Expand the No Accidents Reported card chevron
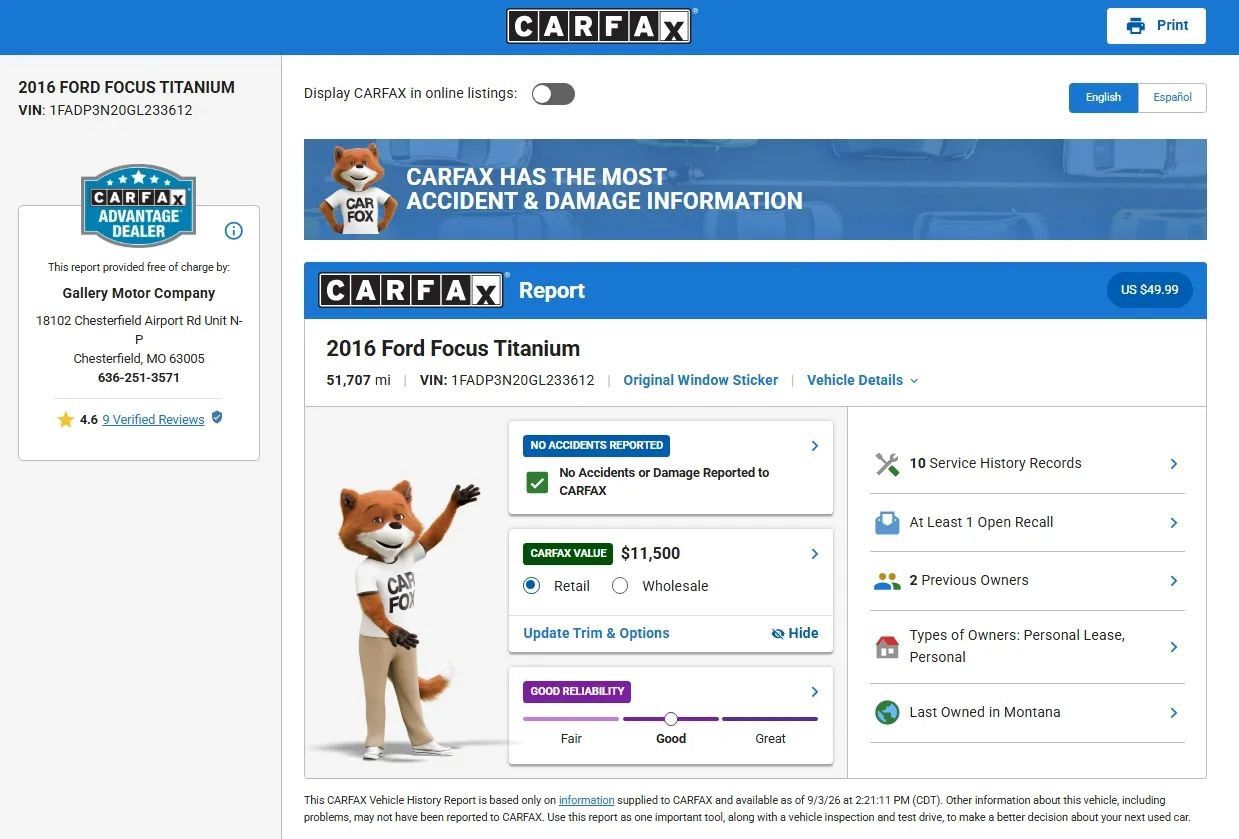Screen dimensions: 1239x839 (814, 446)
